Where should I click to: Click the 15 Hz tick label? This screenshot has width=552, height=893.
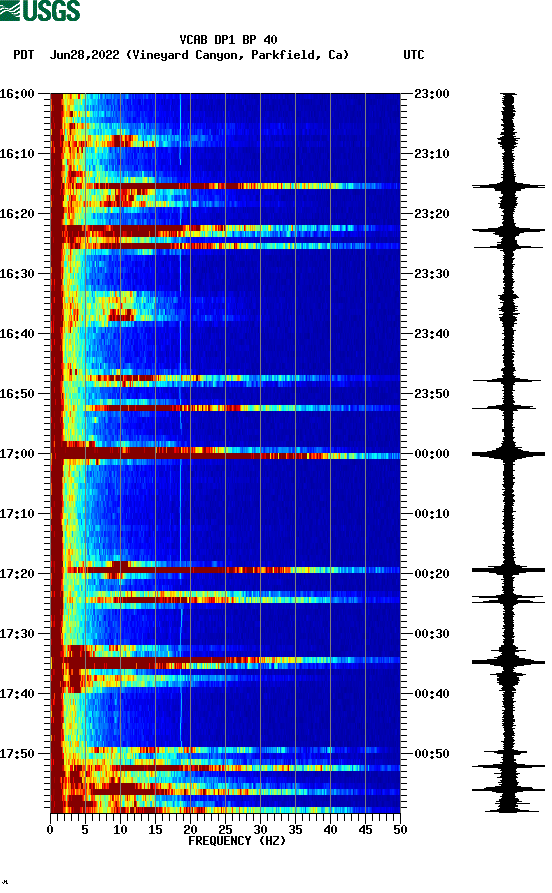coord(155,830)
